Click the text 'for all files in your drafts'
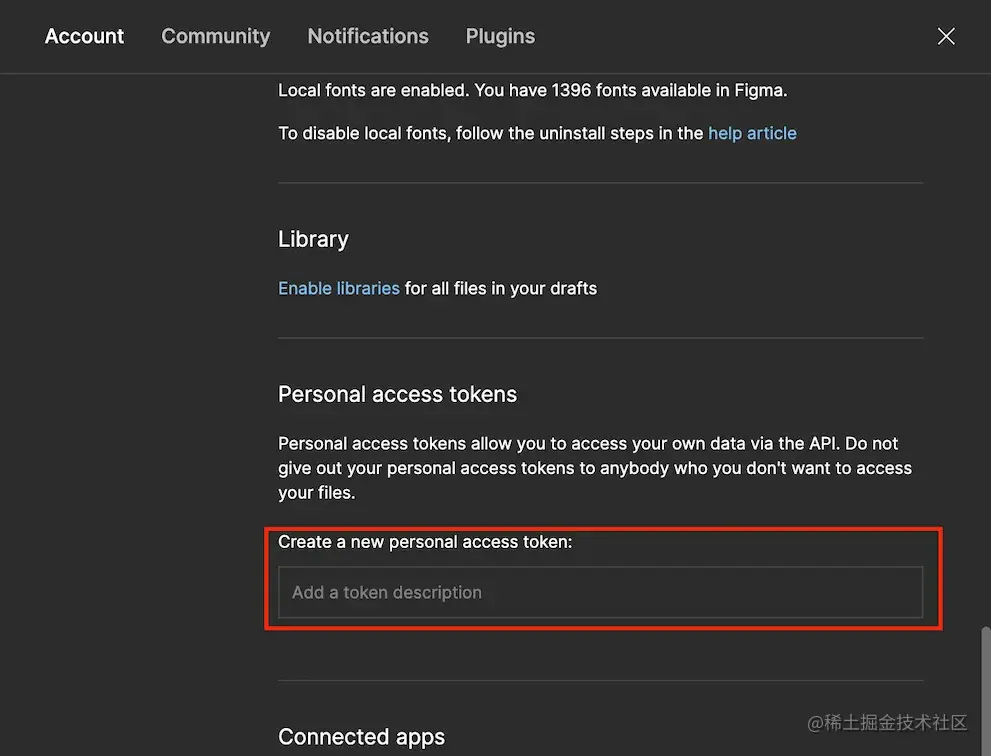 pyautogui.click(x=501, y=288)
